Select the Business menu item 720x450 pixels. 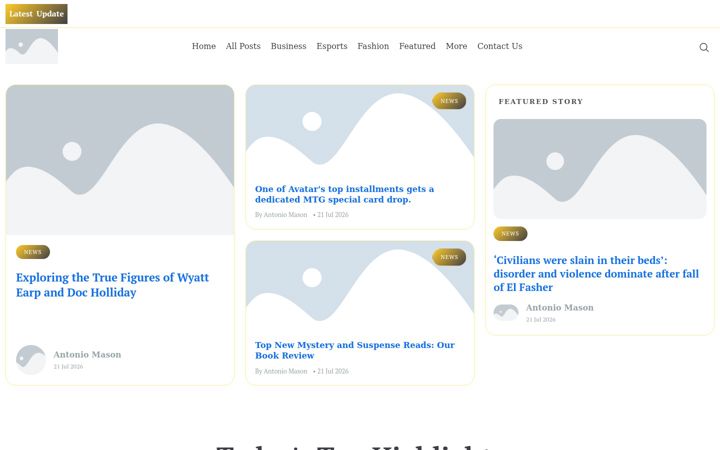coord(288,46)
